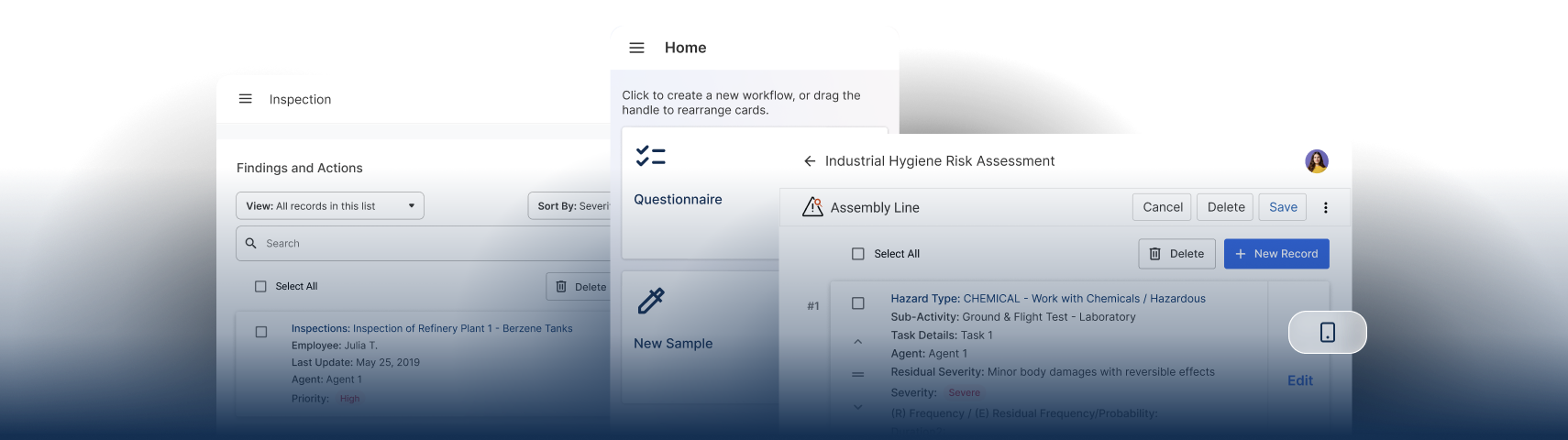
Task: Open the three-dot more options menu
Action: (1325, 208)
